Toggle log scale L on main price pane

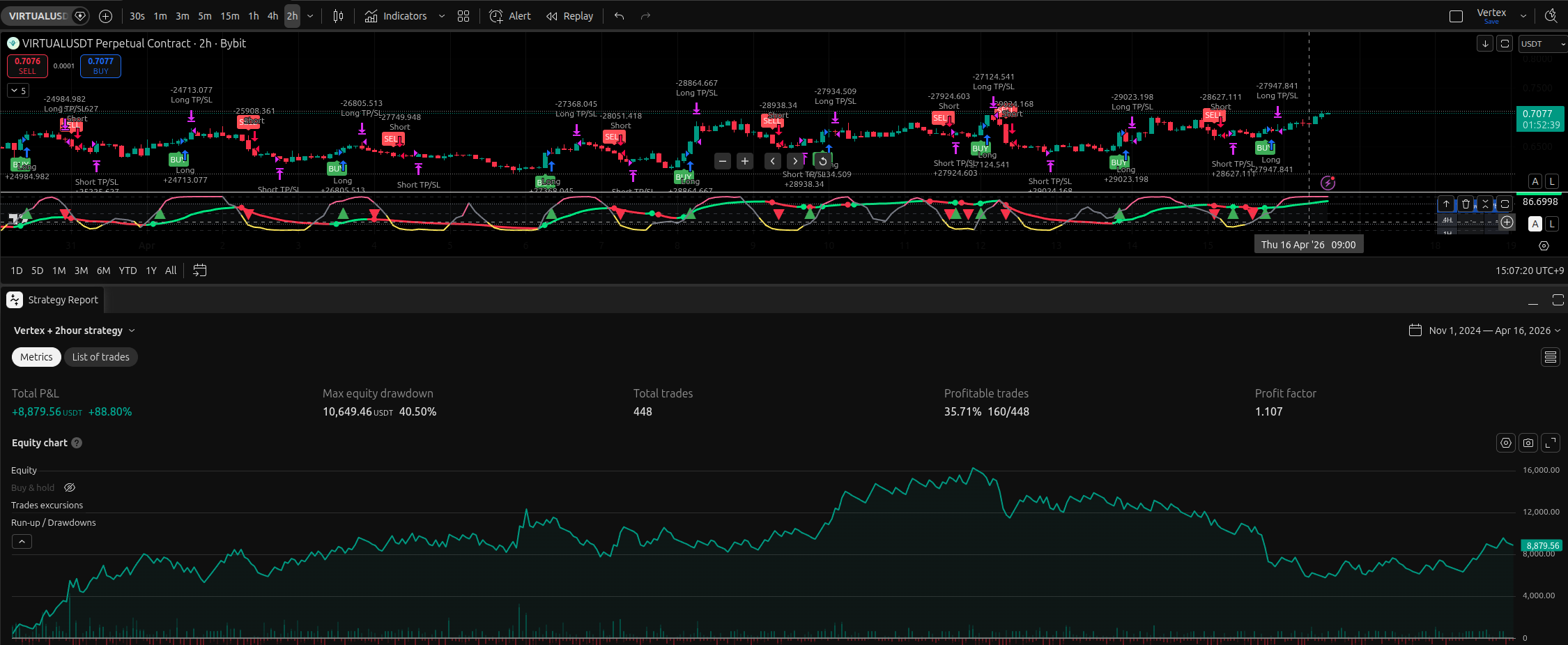1552,181
